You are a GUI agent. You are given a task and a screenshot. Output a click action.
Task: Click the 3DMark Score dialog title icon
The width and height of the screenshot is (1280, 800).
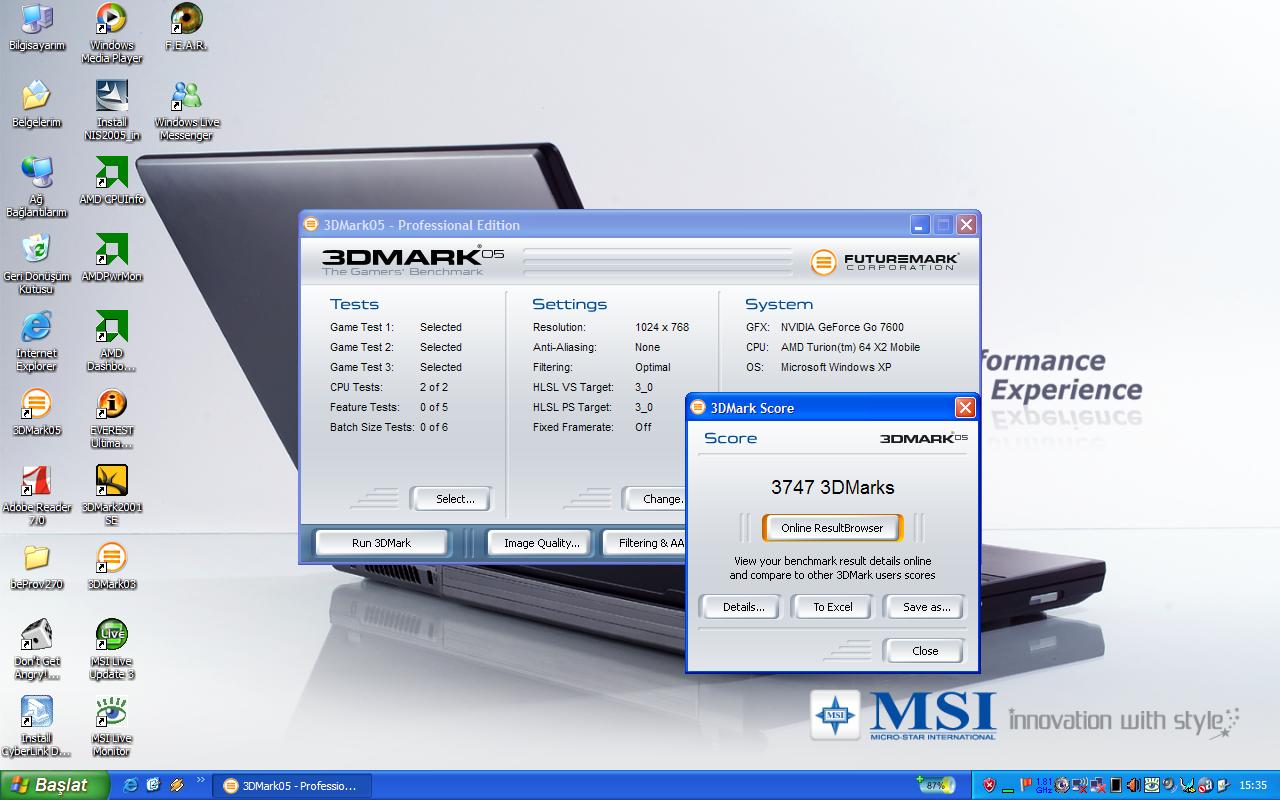click(697, 407)
